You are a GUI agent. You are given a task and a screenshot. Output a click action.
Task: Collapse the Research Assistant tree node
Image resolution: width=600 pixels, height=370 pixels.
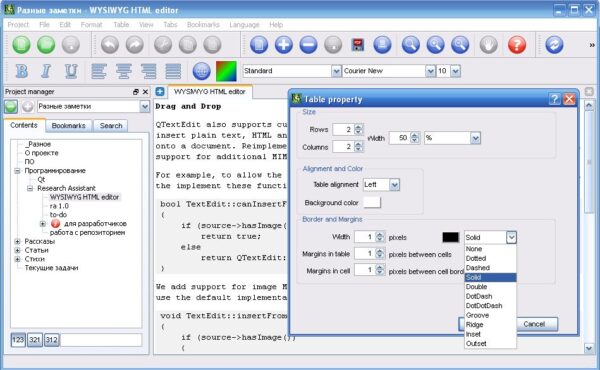coord(30,188)
